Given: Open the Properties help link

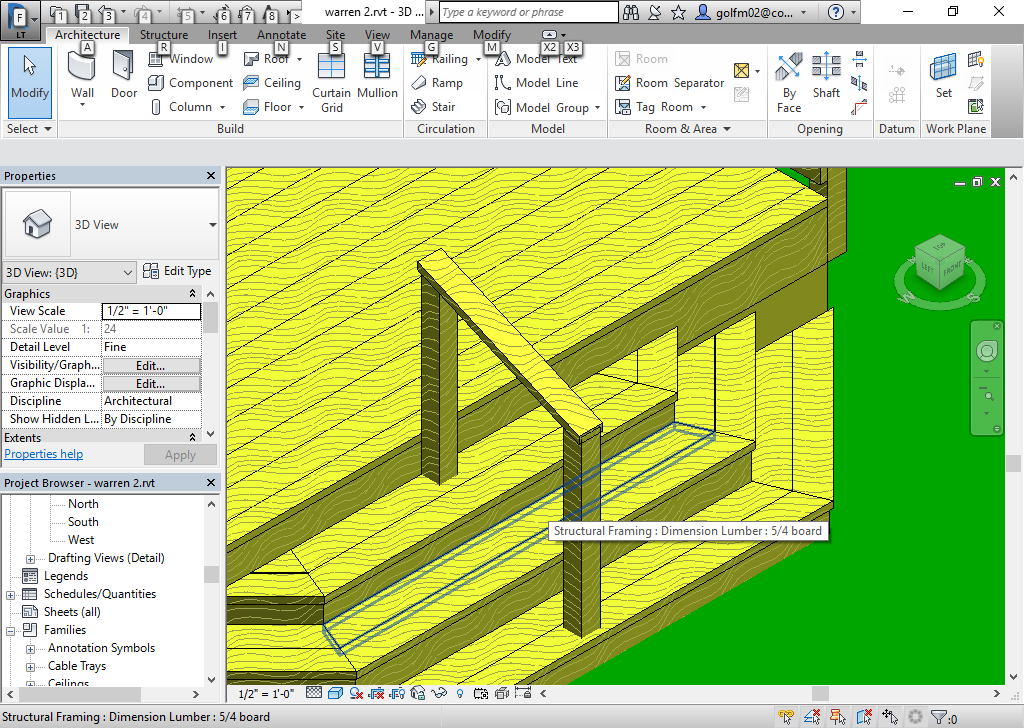Looking at the screenshot, I should coord(43,454).
